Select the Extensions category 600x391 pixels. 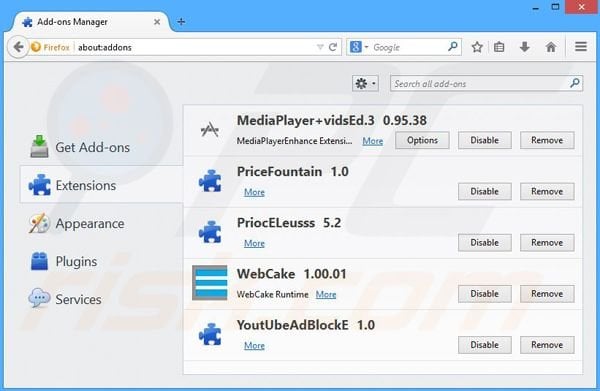(x=101, y=185)
